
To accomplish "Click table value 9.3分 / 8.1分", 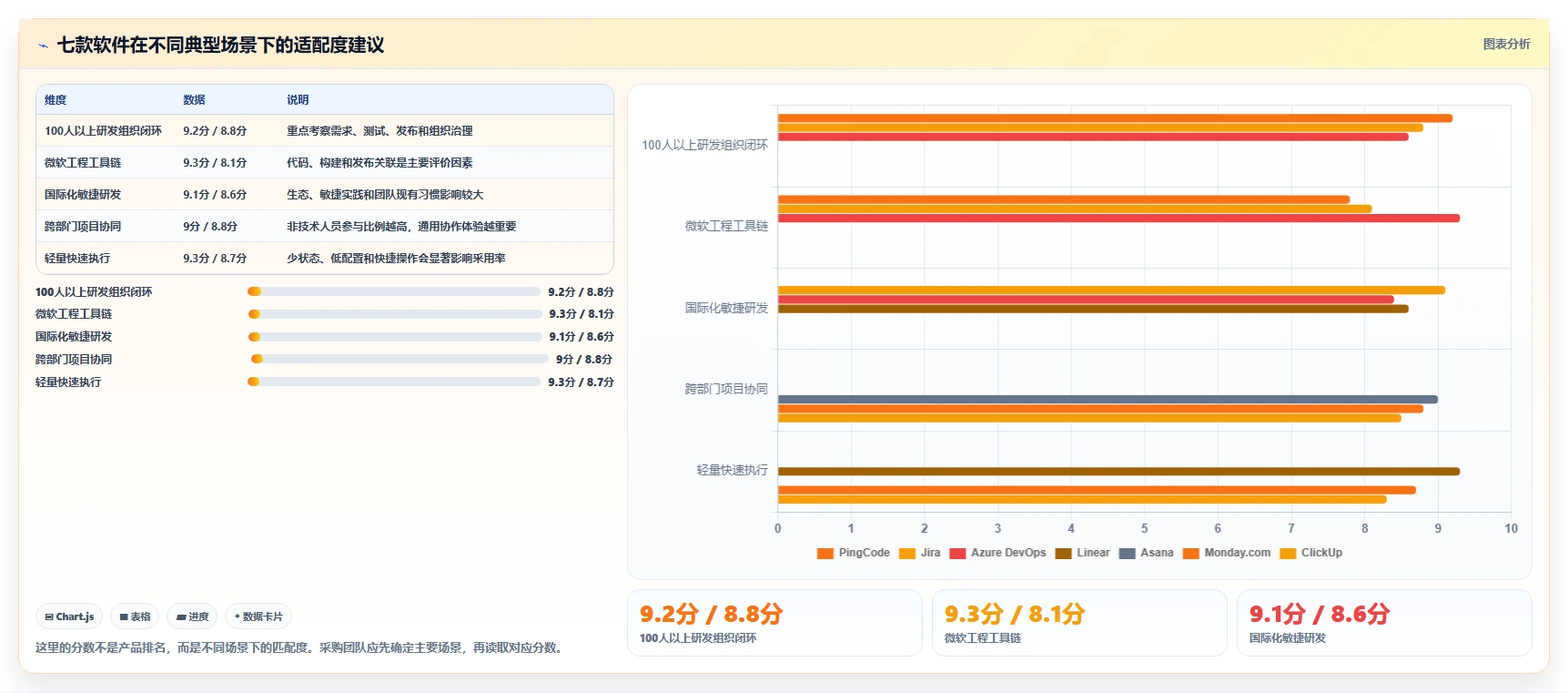I will pos(215,163).
